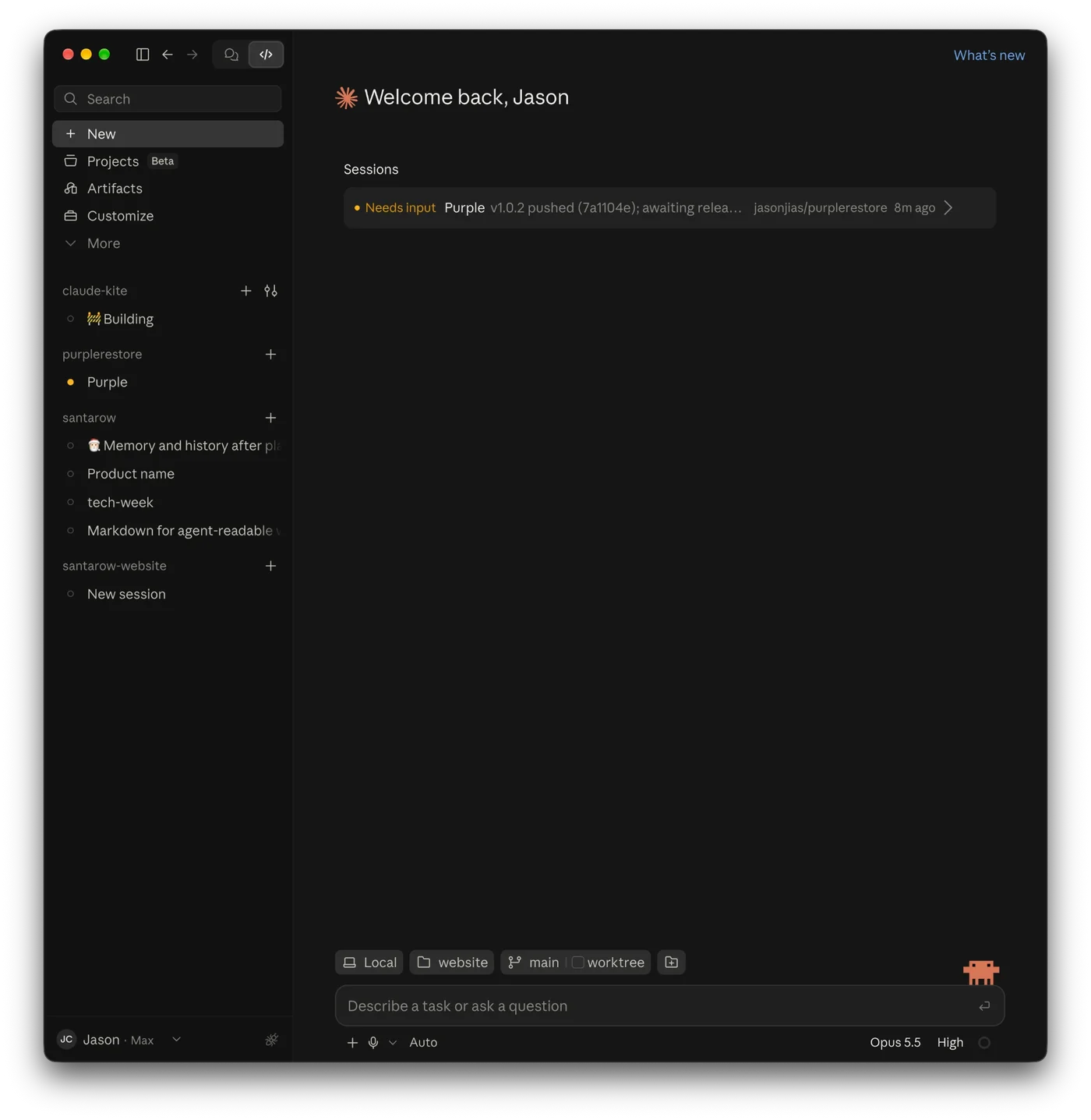Submit with the return arrow icon
This screenshot has width=1091, height=1120.
(984, 1006)
